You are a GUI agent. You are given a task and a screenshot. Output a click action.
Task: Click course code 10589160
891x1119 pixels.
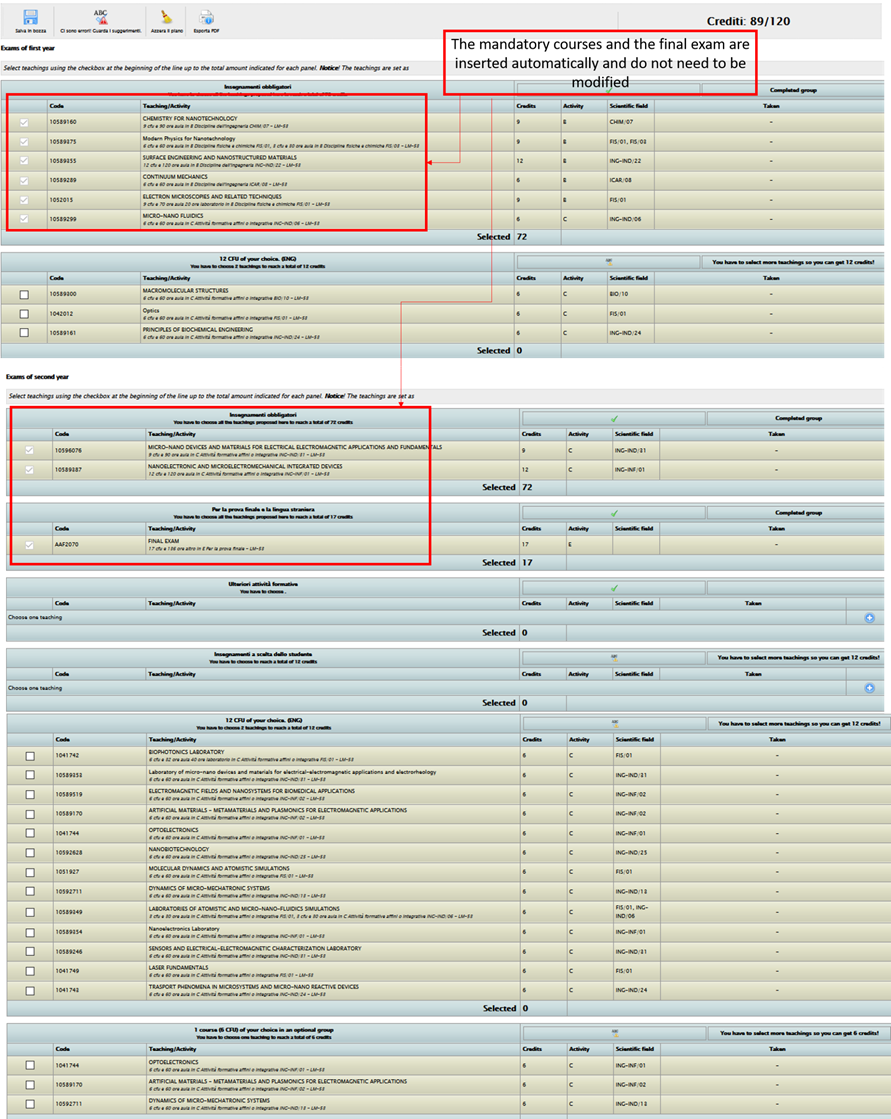point(63,122)
